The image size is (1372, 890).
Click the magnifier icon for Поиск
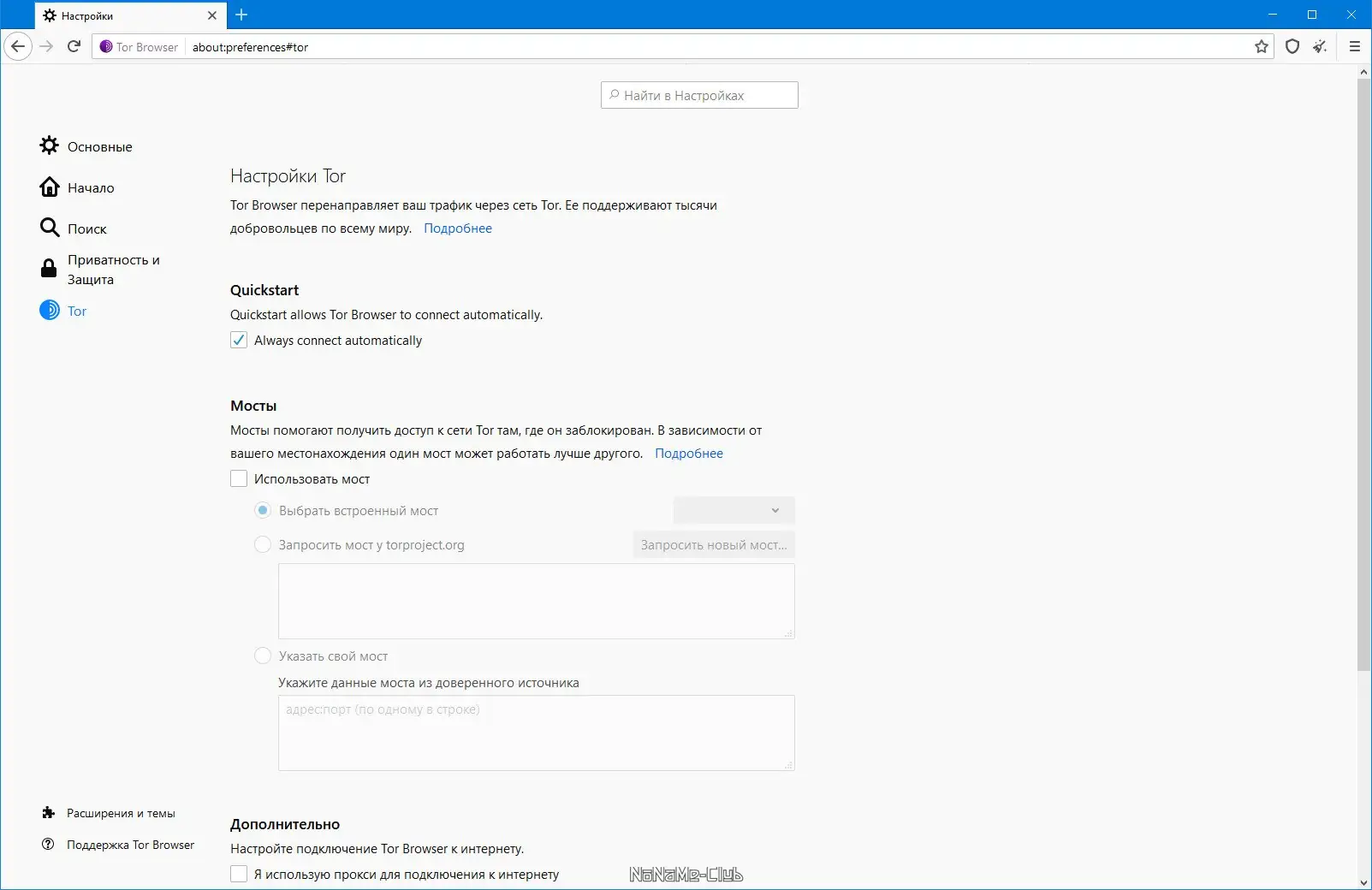[50, 228]
